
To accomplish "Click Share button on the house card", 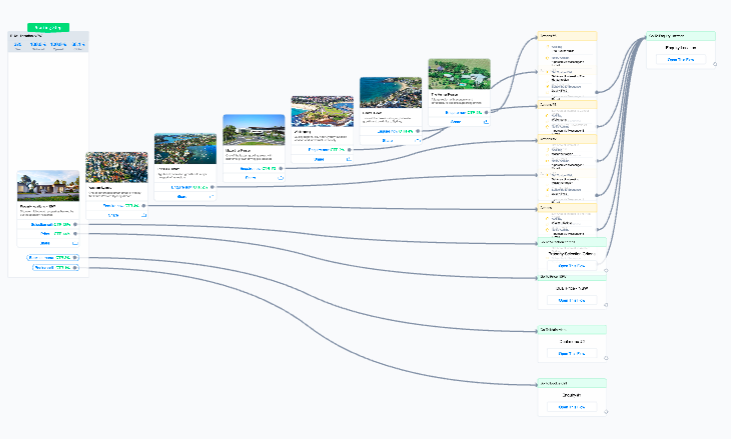I will click(x=48, y=243).
